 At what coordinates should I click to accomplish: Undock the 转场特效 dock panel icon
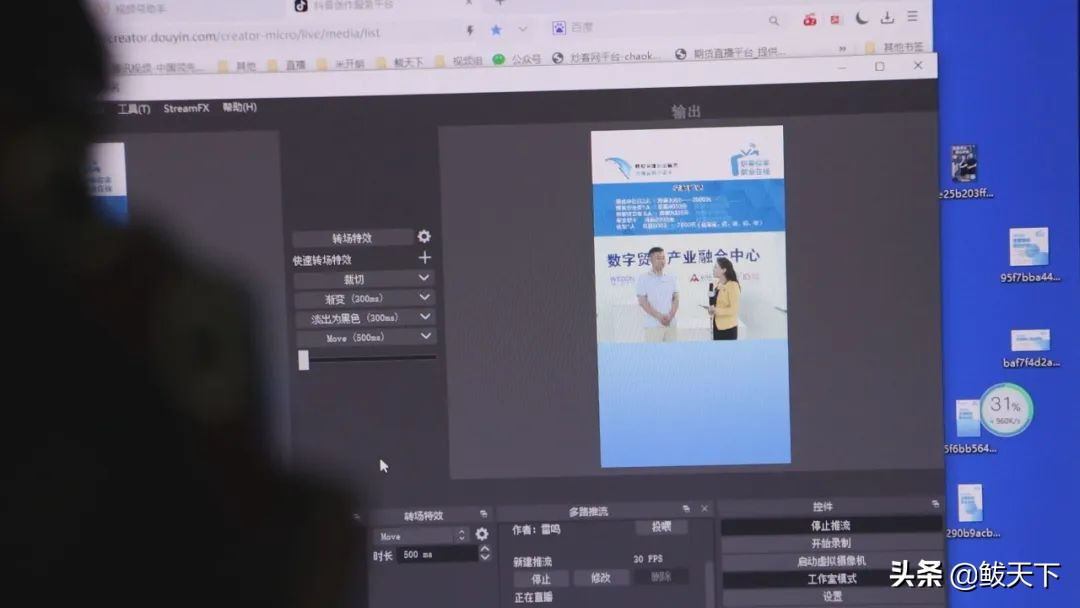pyautogui.click(x=484, y=514)
